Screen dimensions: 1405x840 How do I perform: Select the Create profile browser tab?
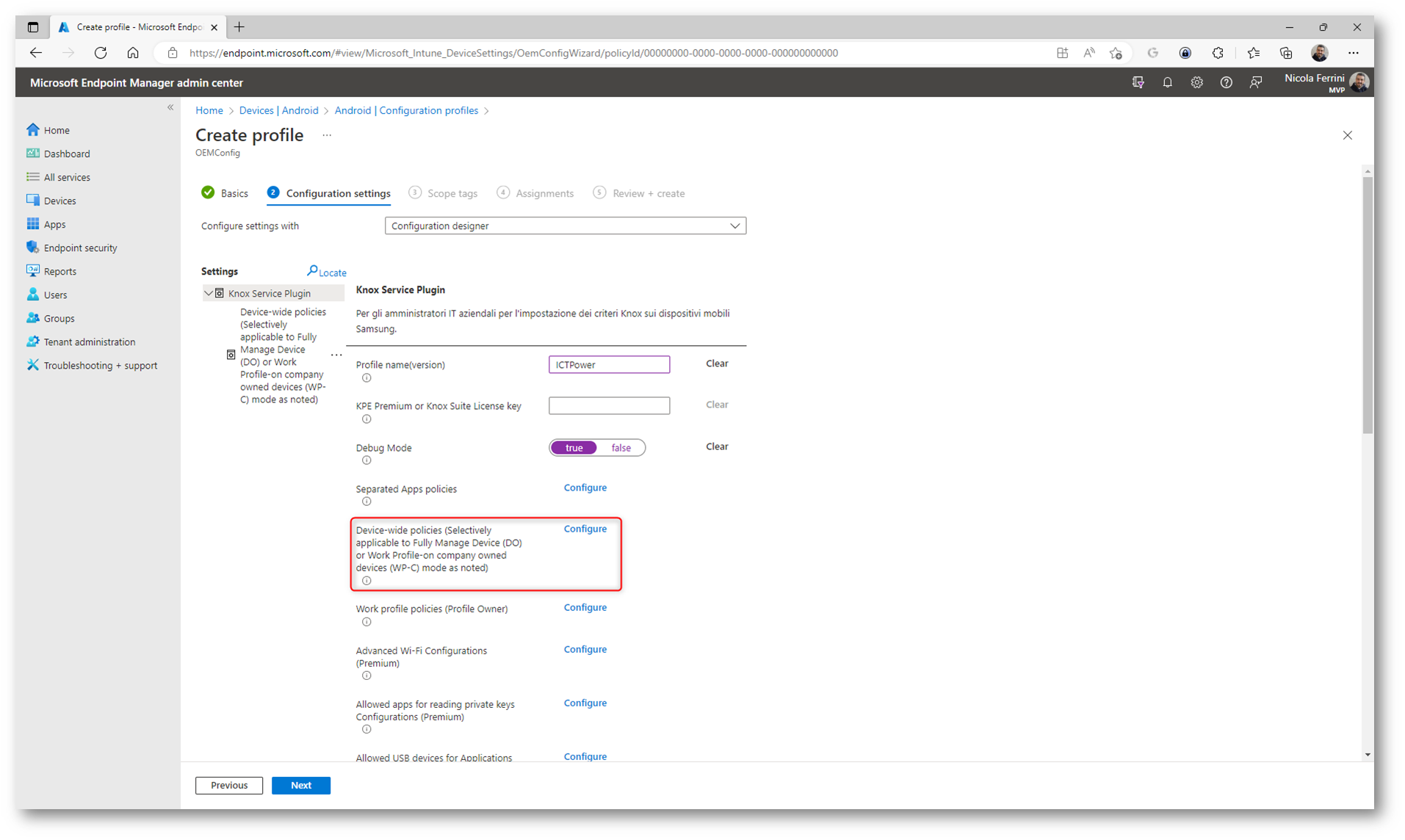[x=137, y=27]
